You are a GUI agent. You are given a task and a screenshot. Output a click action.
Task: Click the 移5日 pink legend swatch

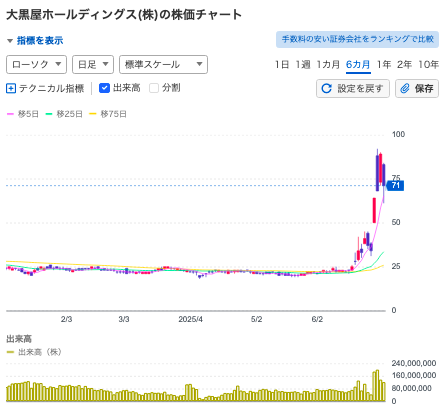(10, 114)
